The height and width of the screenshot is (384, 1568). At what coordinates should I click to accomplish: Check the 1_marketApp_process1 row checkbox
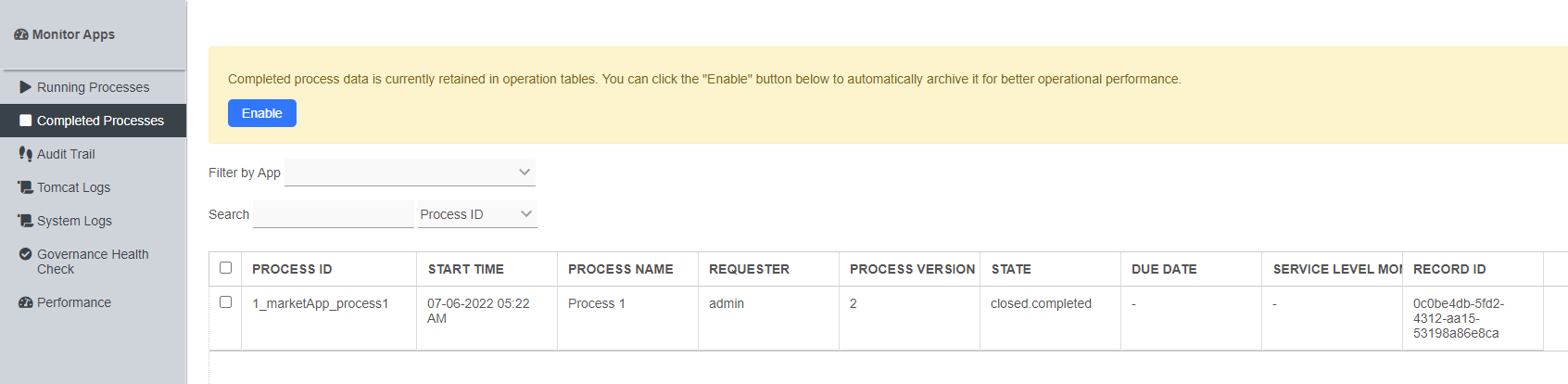point(225,302)
